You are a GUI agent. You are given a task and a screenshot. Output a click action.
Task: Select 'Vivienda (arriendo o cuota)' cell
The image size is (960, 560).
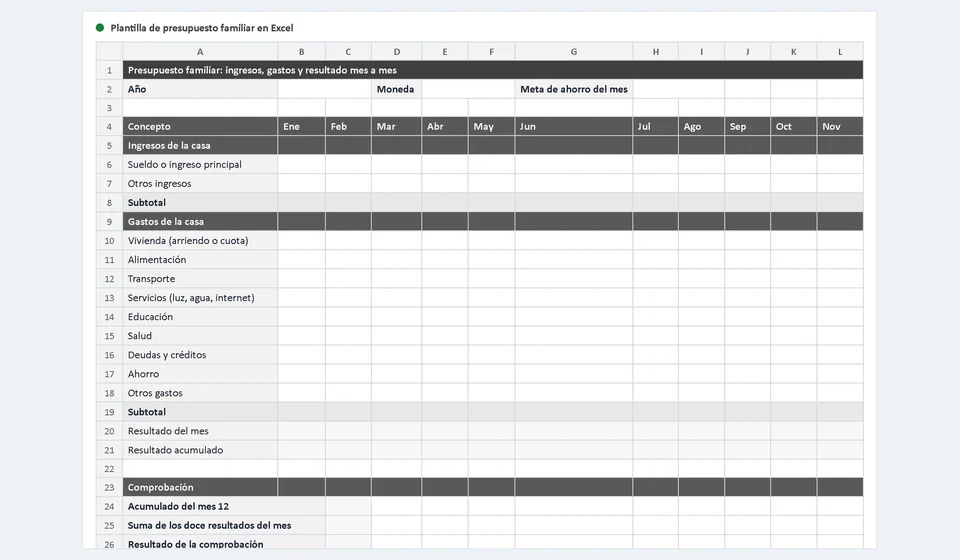pos(200,241)
